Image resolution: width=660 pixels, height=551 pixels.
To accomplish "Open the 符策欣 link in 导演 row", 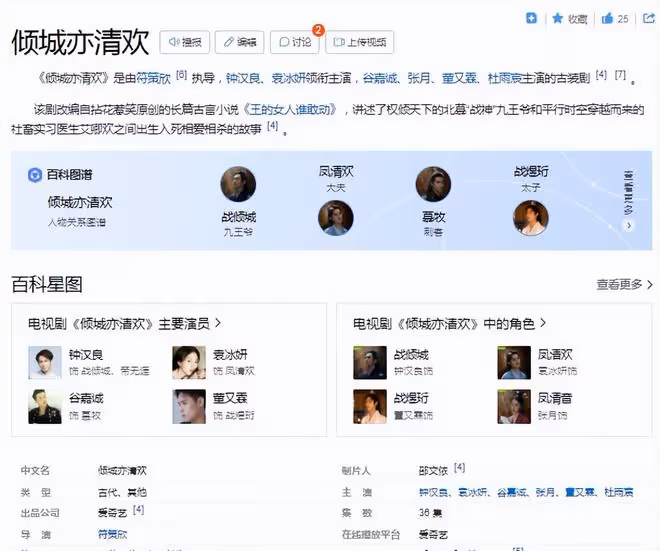I will point(112,535).
